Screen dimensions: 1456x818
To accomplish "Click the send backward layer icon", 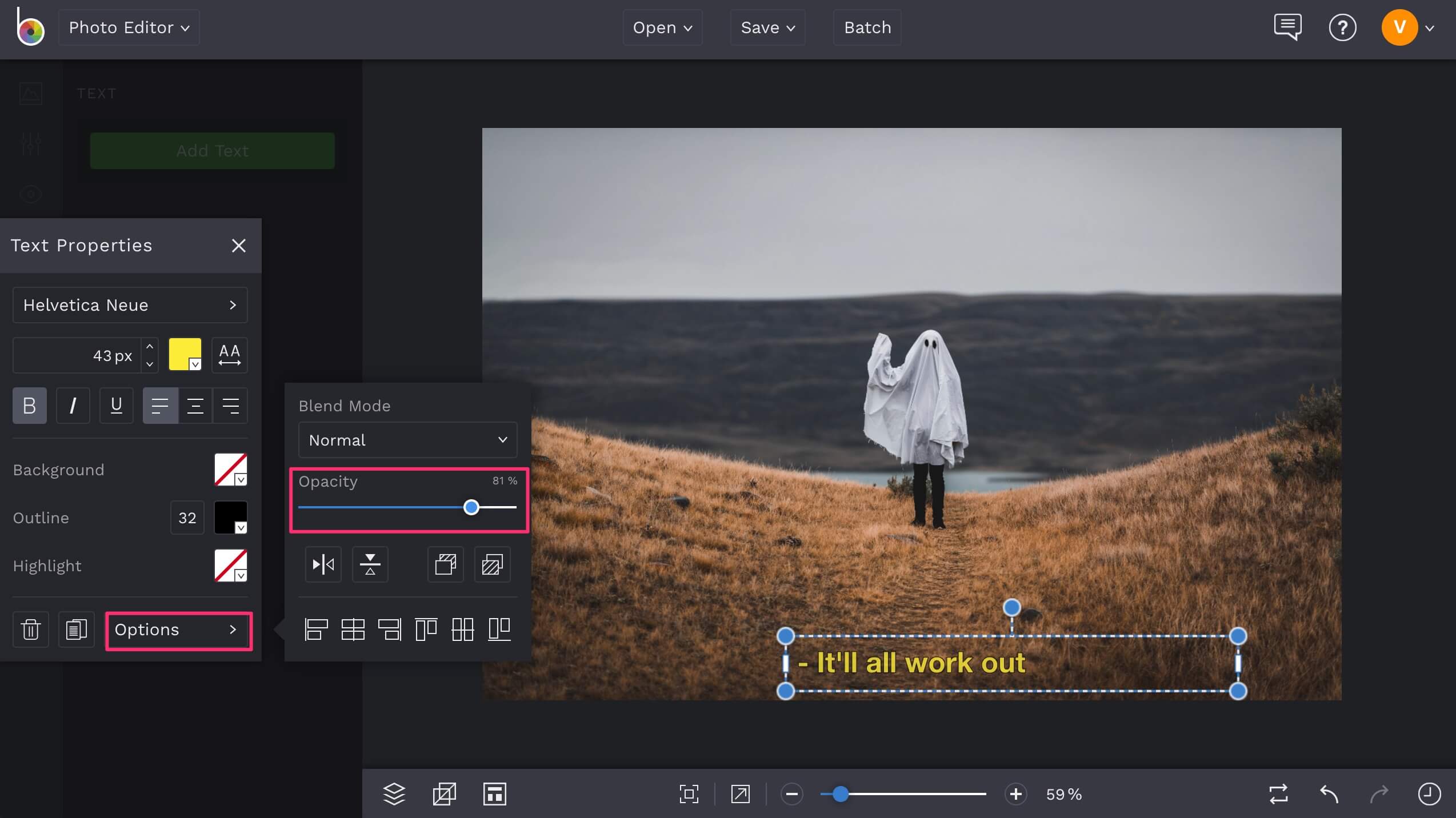I will pyautogui.click(x=491, y=564).
